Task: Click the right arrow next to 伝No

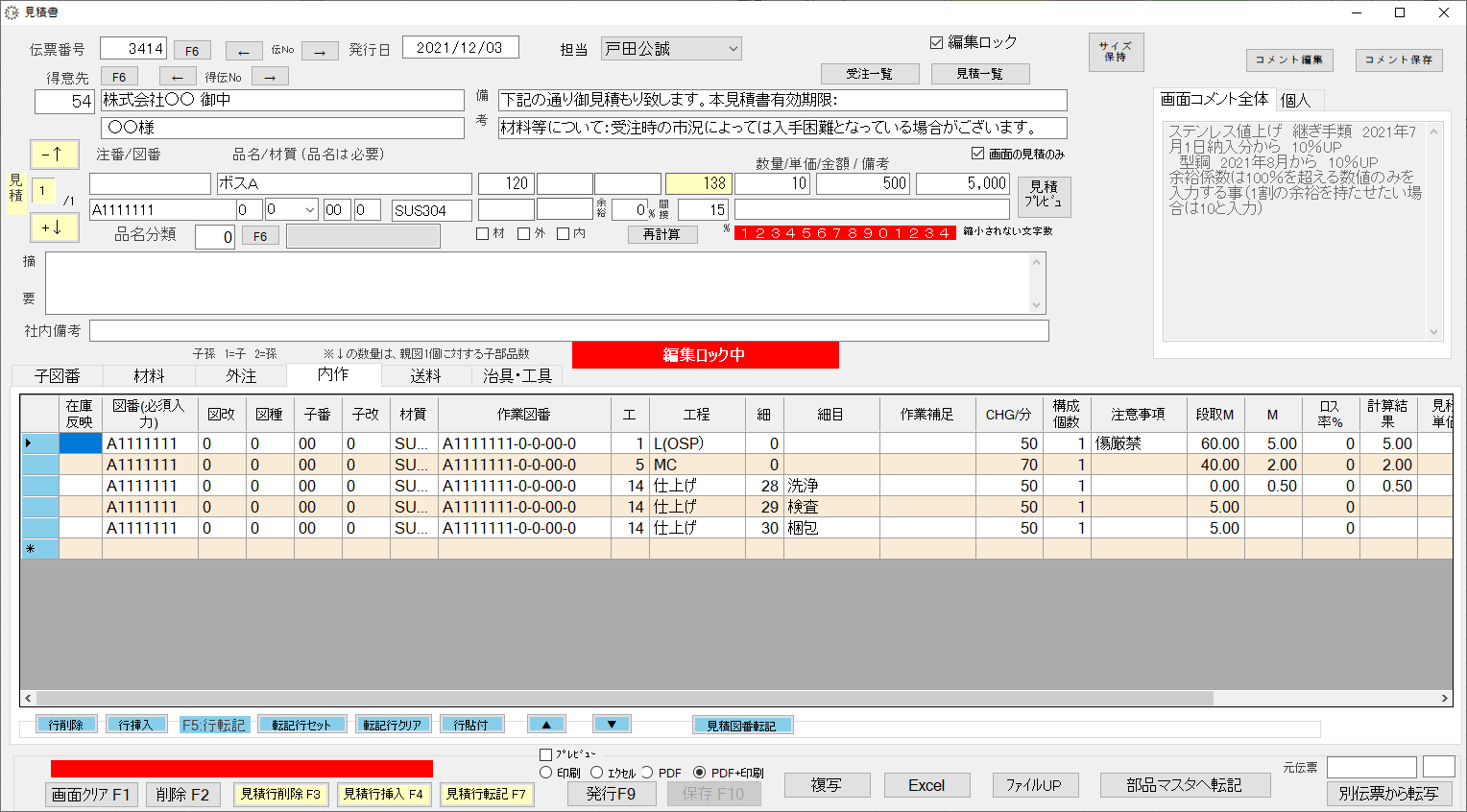Action: (x=320, y=52)
